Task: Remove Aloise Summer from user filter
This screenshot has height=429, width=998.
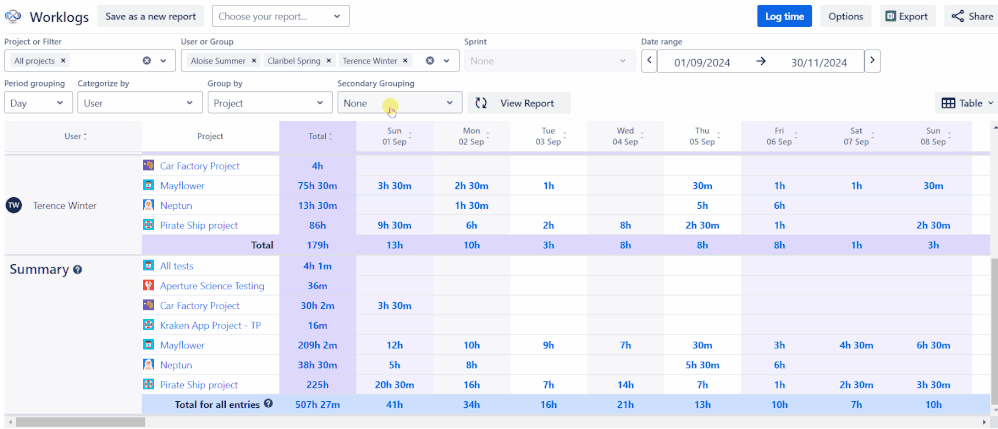Action: [253, 61]
